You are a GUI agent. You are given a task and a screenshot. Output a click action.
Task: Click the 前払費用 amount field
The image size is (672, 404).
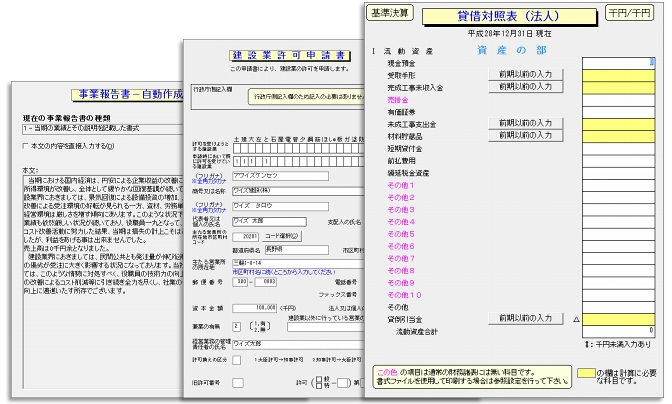point(618,161)
